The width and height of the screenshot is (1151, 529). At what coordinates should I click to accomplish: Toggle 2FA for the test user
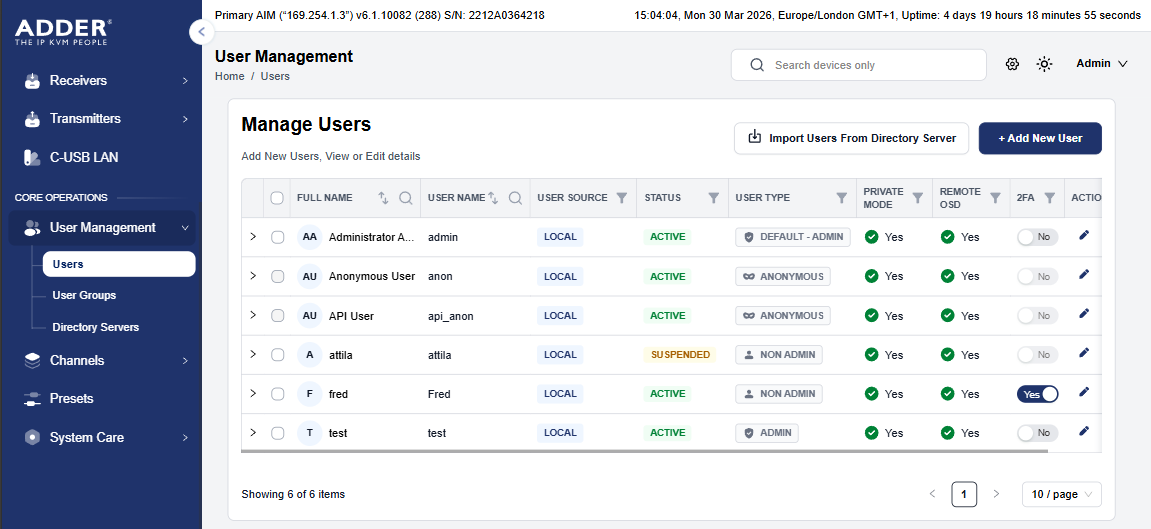[1037, 433]
